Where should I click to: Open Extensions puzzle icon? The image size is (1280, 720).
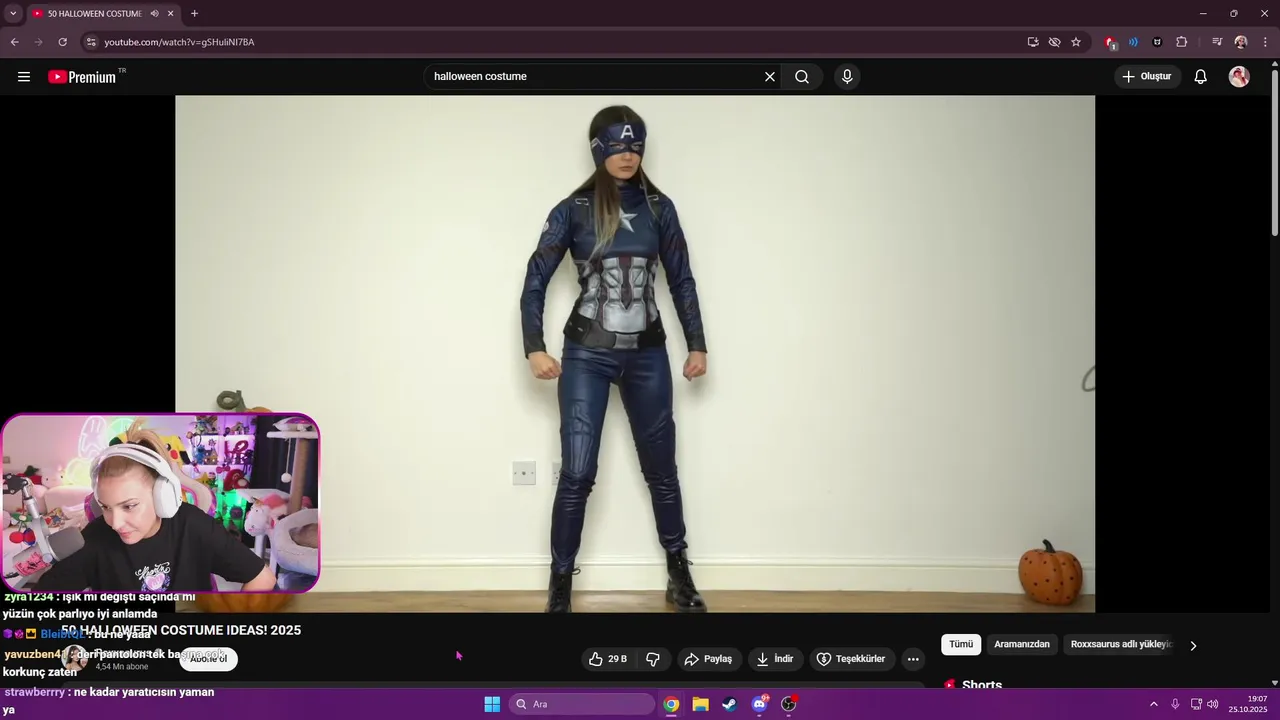click(x=1181, y=42)
